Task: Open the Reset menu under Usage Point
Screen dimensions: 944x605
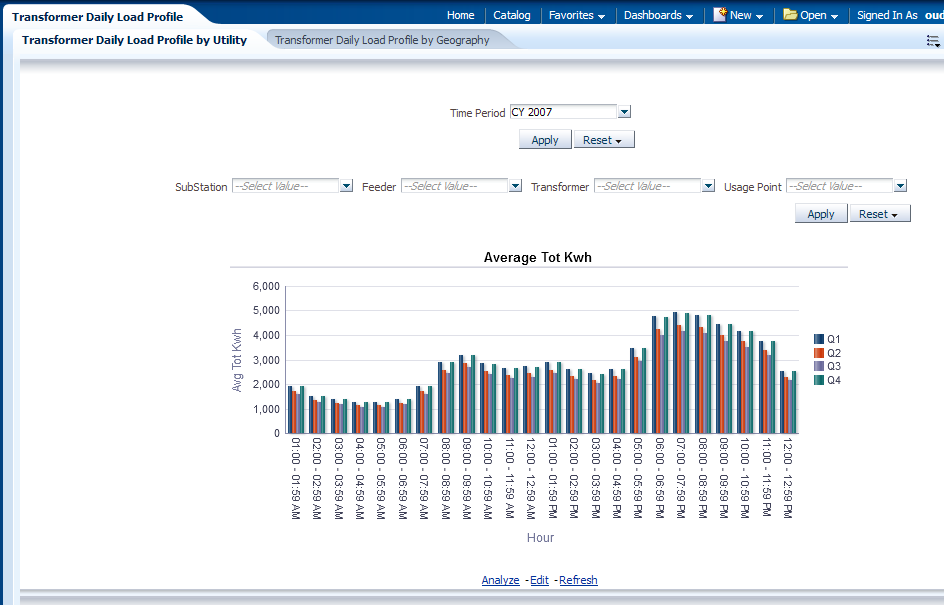Action: (880, 214)
